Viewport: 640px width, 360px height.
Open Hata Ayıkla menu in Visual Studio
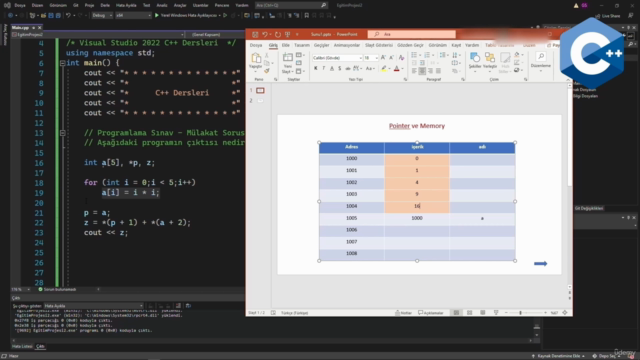tap(126, 5)
